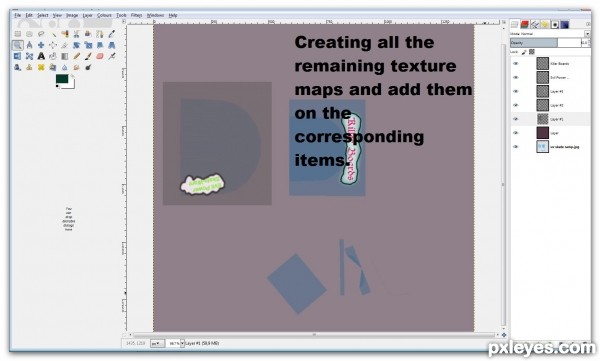Toggle lock alpha channel checkerboard icon
Screen dimensions: 600x361
[532, 52]
